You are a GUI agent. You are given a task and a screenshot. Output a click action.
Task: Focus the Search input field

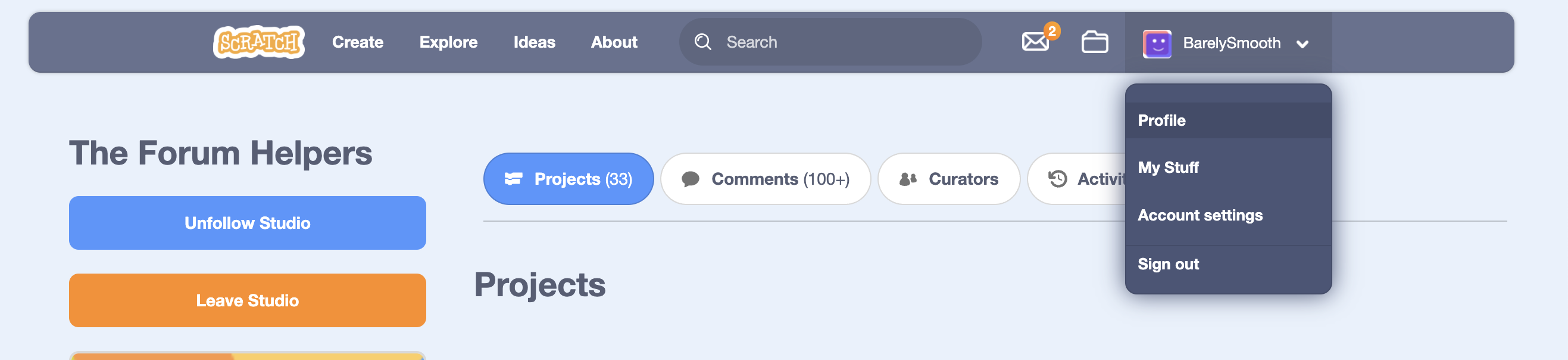pyautogui.click(x=830, y=42)
